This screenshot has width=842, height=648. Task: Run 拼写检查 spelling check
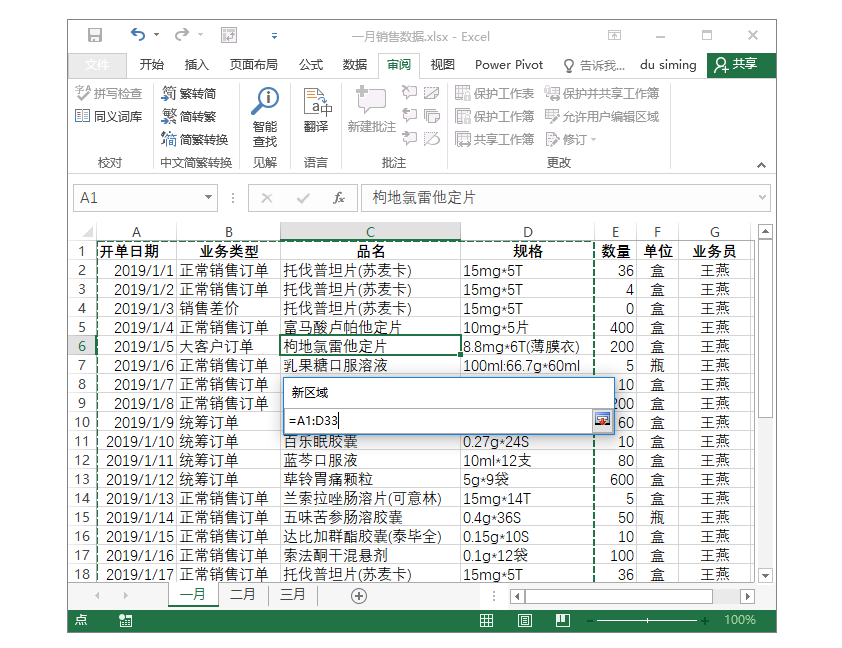click(109, 93)
